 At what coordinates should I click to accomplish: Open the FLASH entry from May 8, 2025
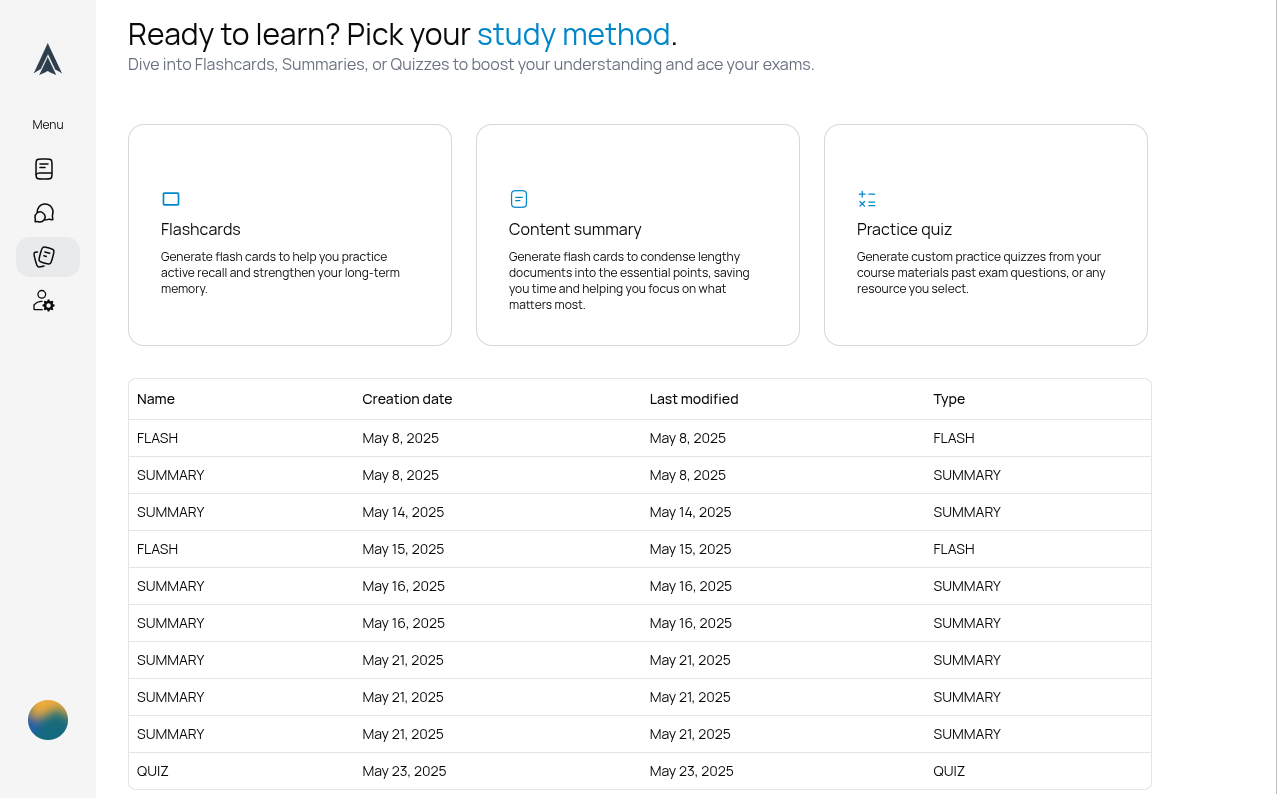[x=158, y=438]
